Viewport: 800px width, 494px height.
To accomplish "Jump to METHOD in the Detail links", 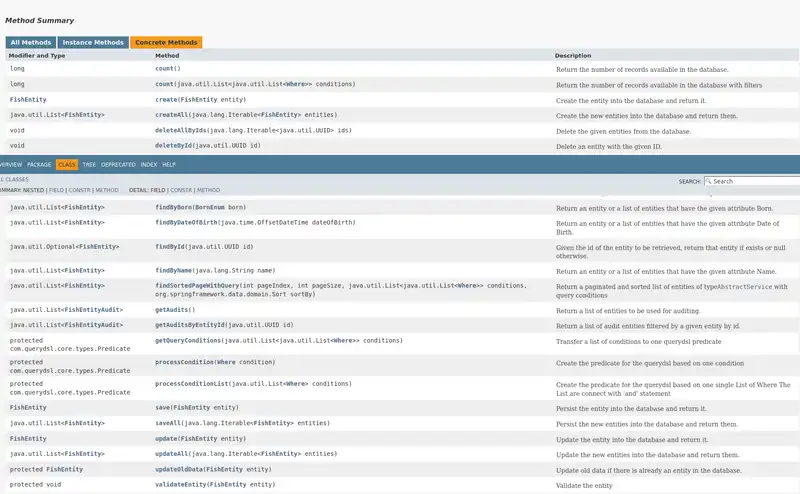I will (208, 190).
